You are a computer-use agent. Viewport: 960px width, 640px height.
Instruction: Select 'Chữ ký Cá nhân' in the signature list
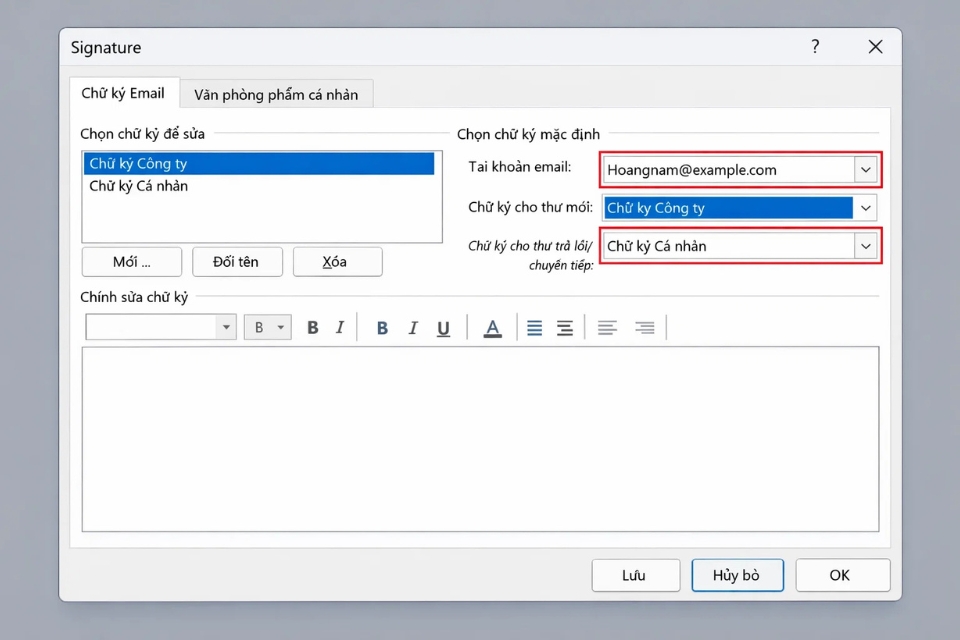click(x=138, y=185)
